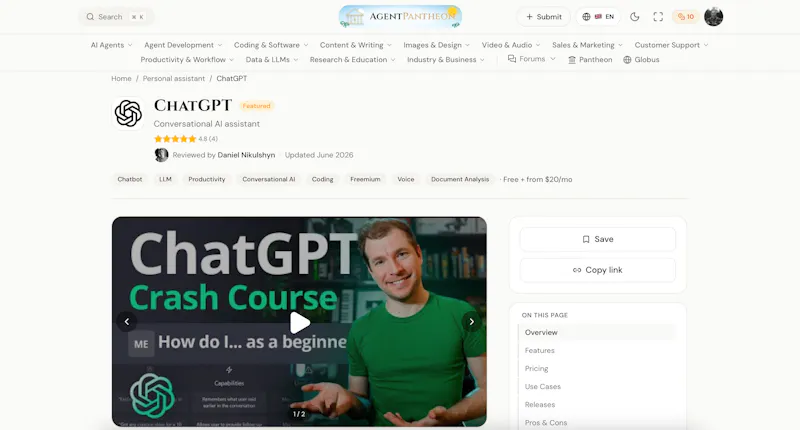
Task: Select the Coding tag
Action: (x=322, y=180)
